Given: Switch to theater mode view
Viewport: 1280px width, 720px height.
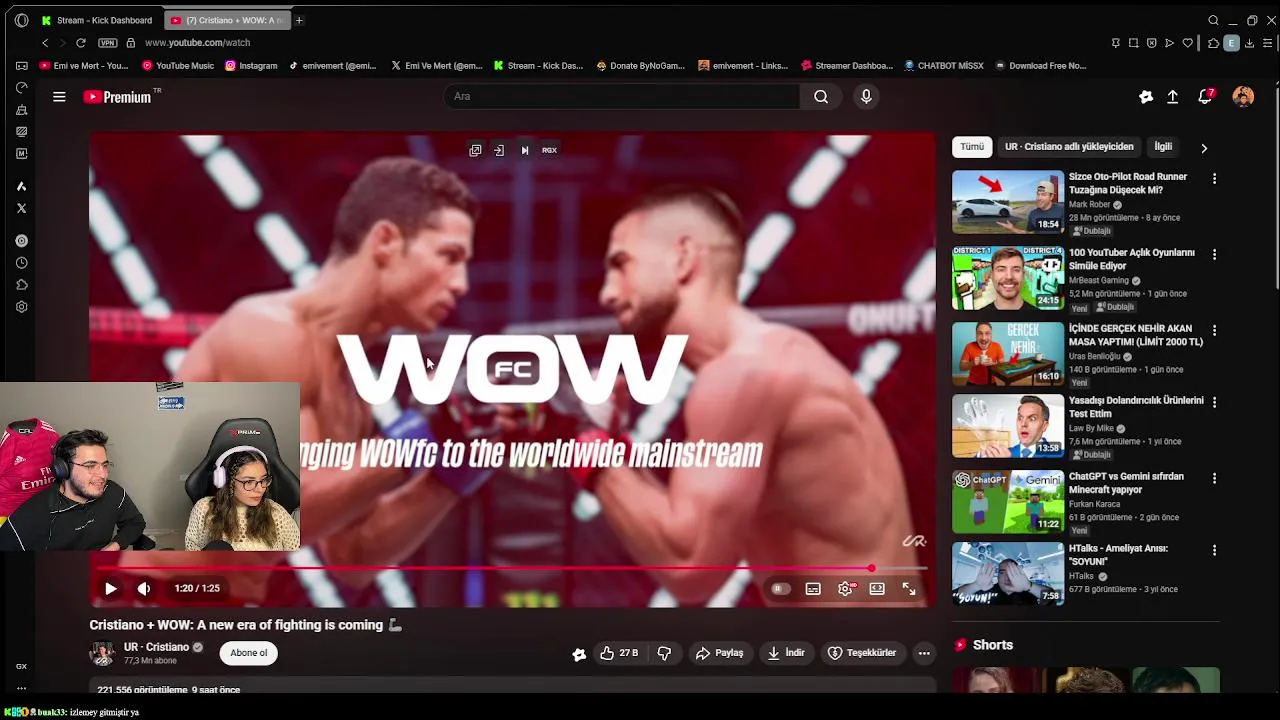Looking at the screenshot, I should coord(877,589).
